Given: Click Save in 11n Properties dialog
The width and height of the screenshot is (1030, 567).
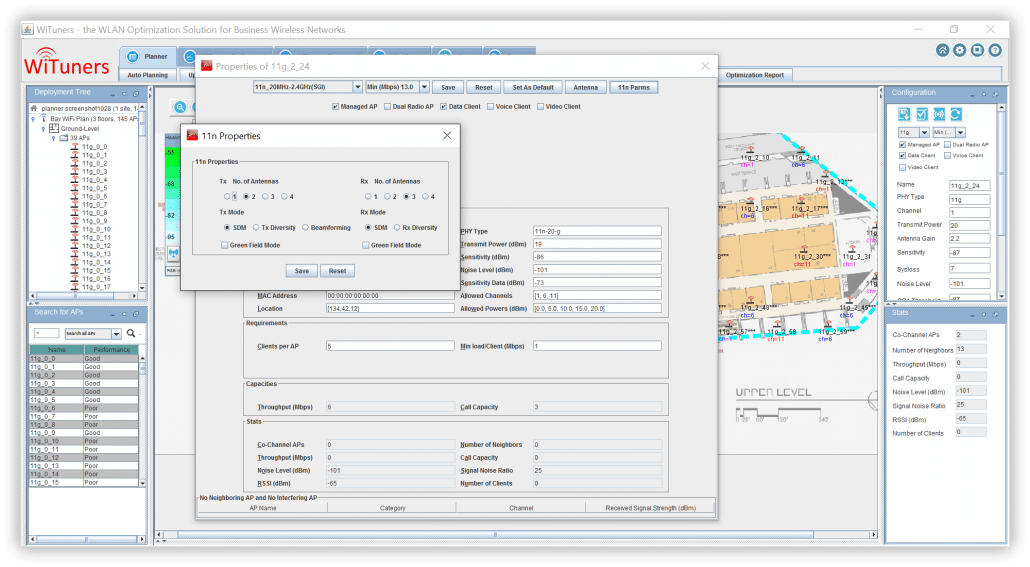Looking at the screenshot, I should pyautogui.click(x=302, y=271).
